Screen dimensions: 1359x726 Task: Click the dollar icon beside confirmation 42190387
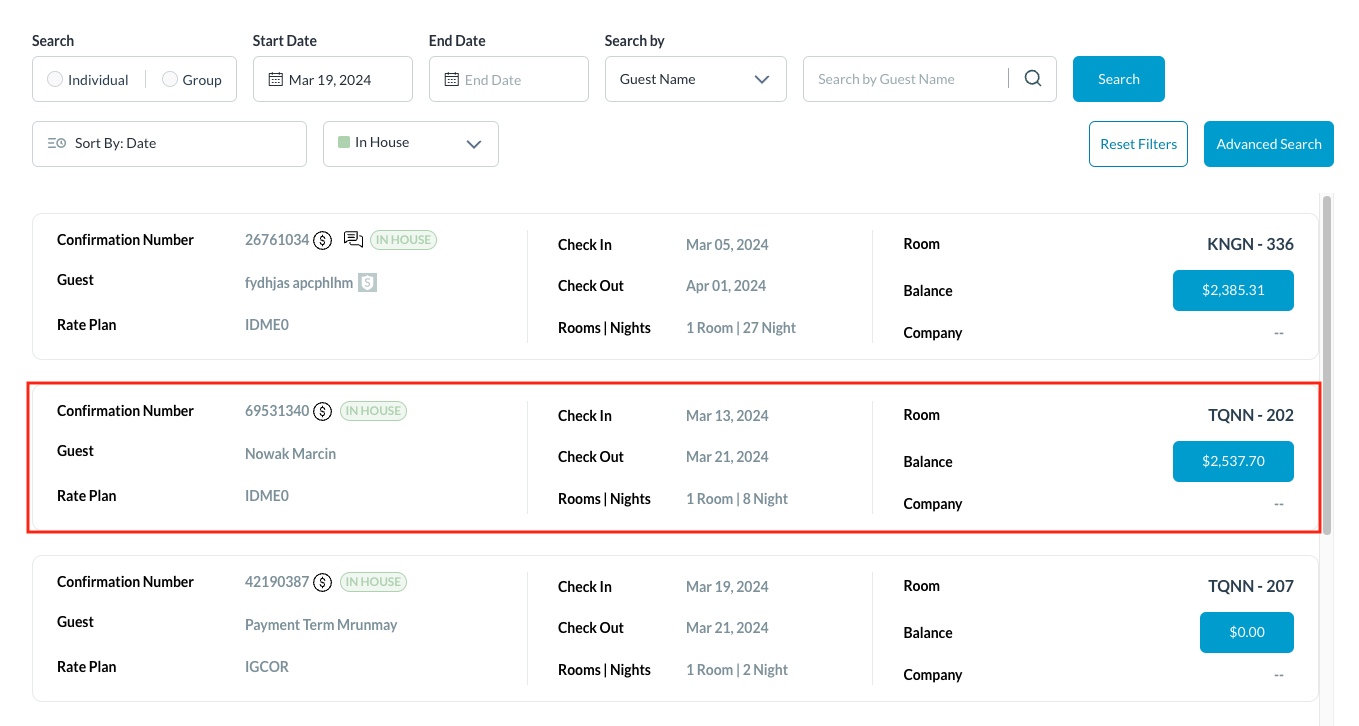[x=322, y=582]
